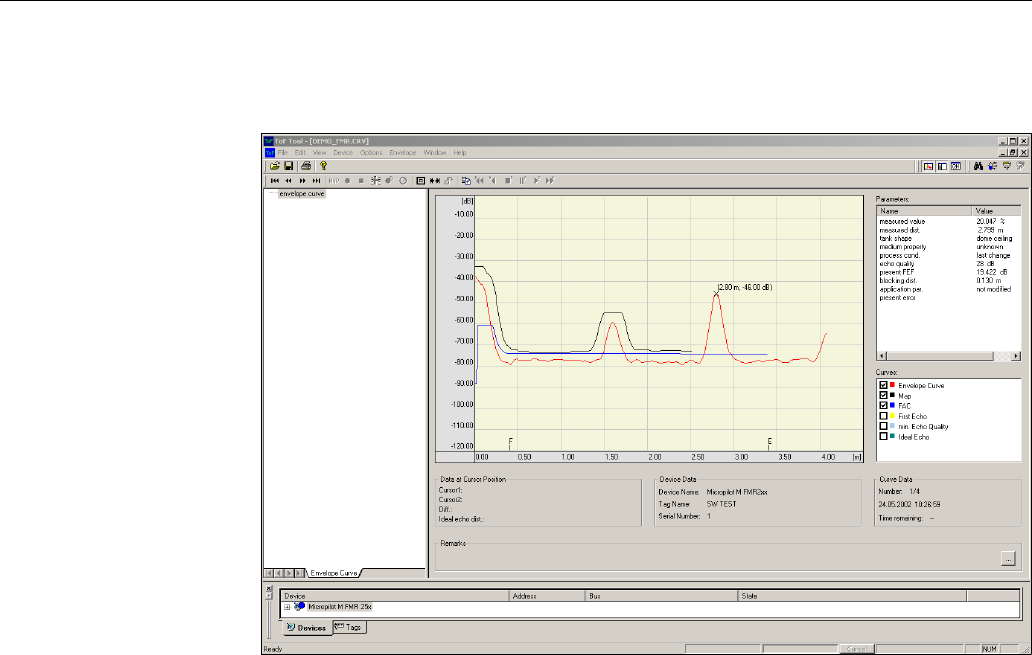
Task: Click the split-pane view layout icon
Action: [x=942, y=166]
